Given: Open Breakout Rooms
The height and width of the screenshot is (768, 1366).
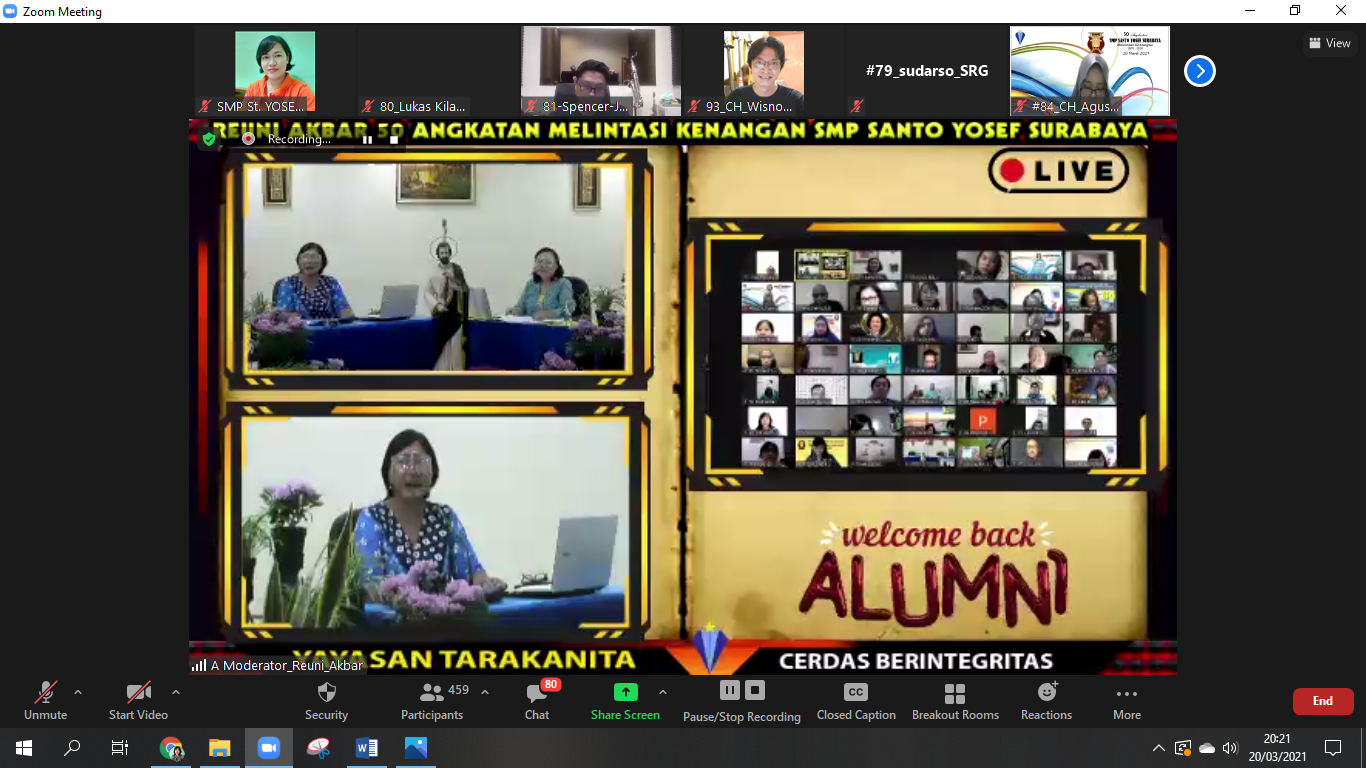Looking at the screenshot, I should coord(955,701).
